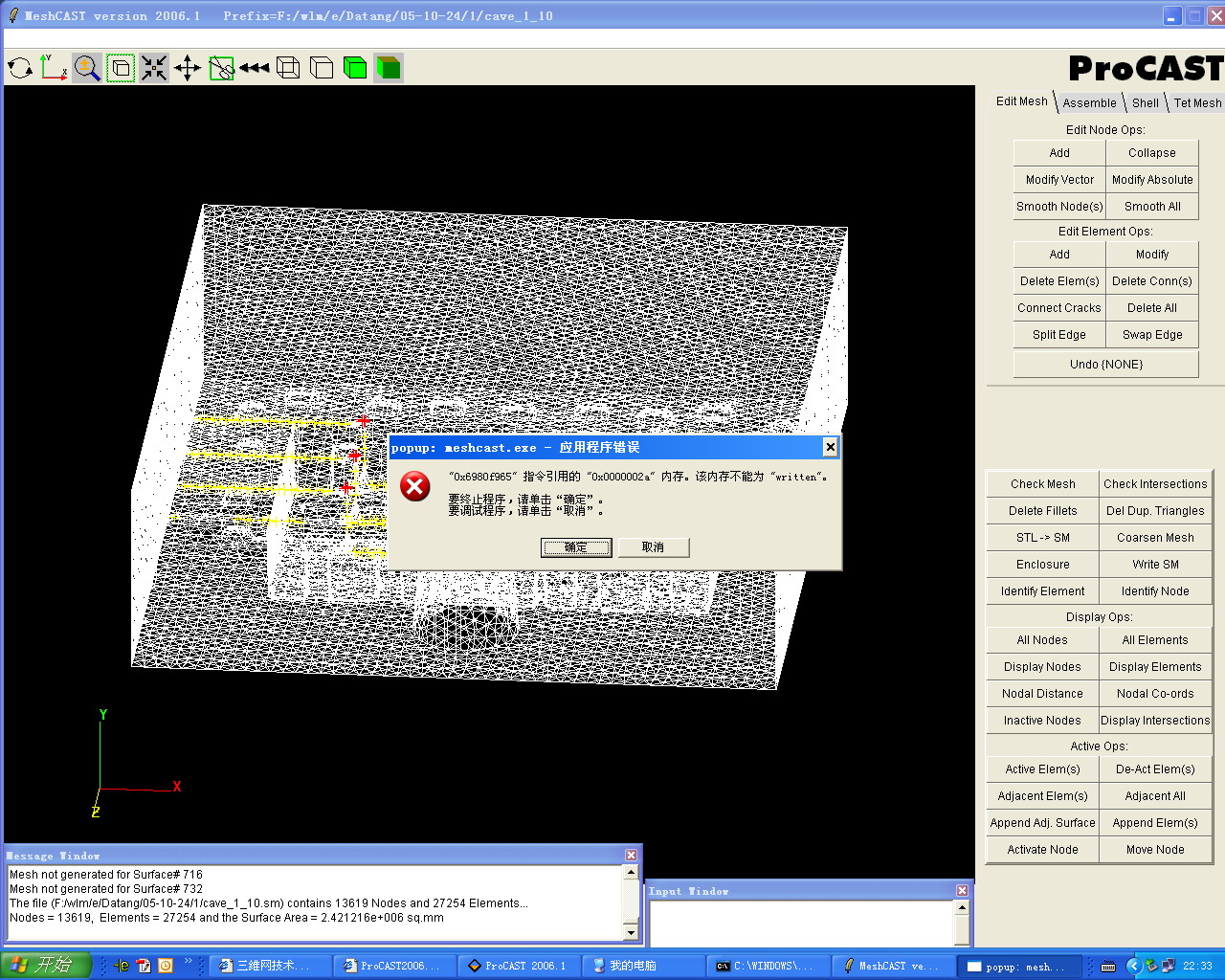Switch to the Tet Mesh tab

1197,103
